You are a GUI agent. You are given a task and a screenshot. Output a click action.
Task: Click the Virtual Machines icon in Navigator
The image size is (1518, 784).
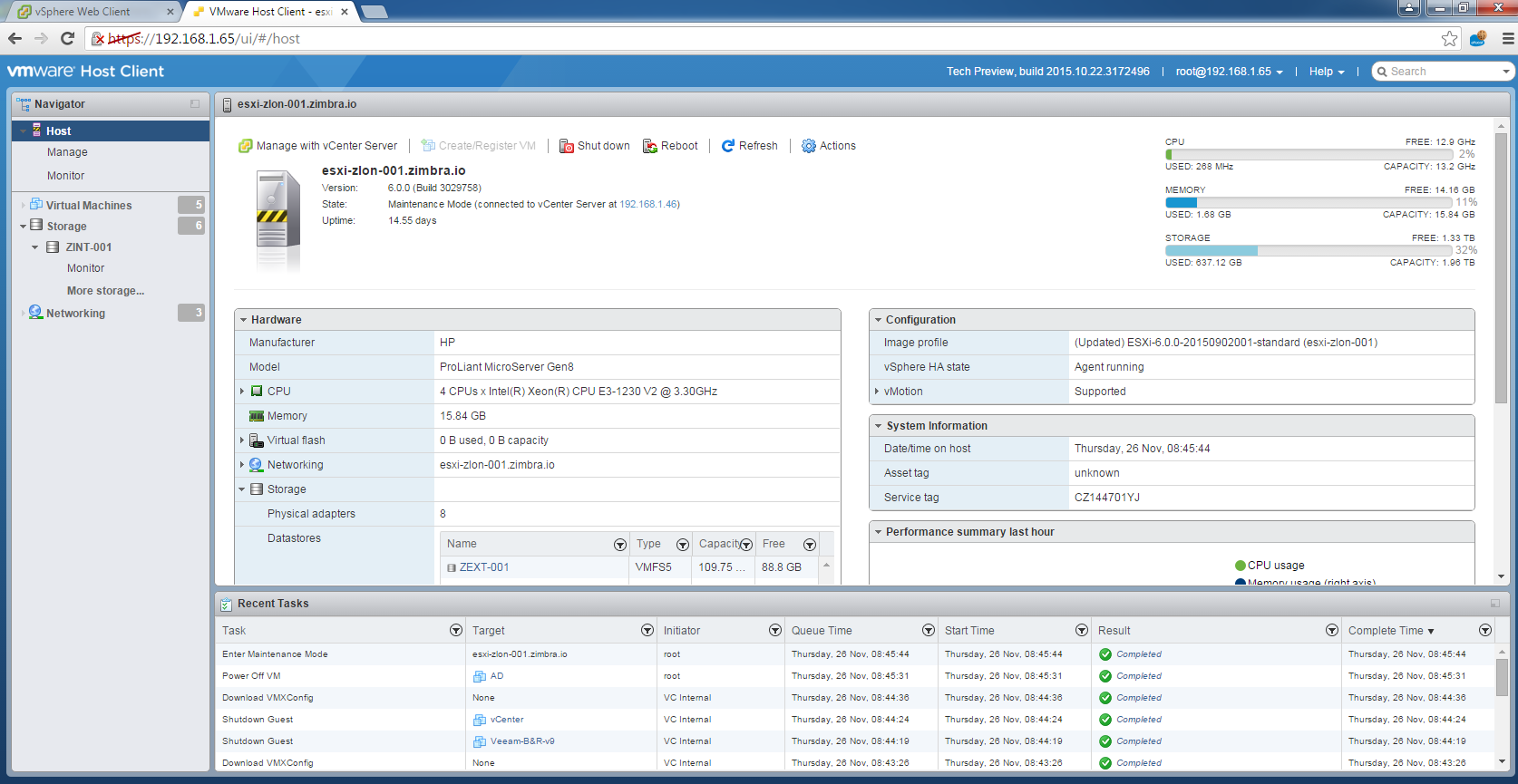click(36, 205)
